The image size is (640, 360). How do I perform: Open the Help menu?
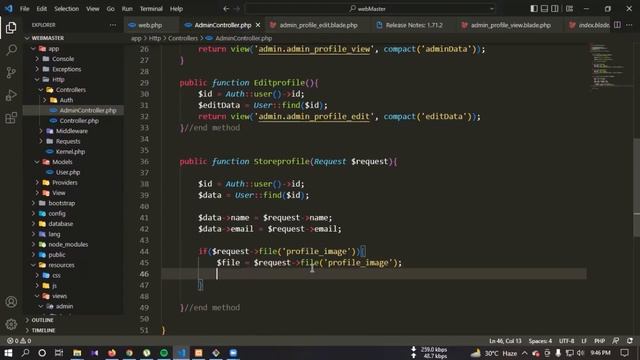pyautogui.click(x=176, y=9)
